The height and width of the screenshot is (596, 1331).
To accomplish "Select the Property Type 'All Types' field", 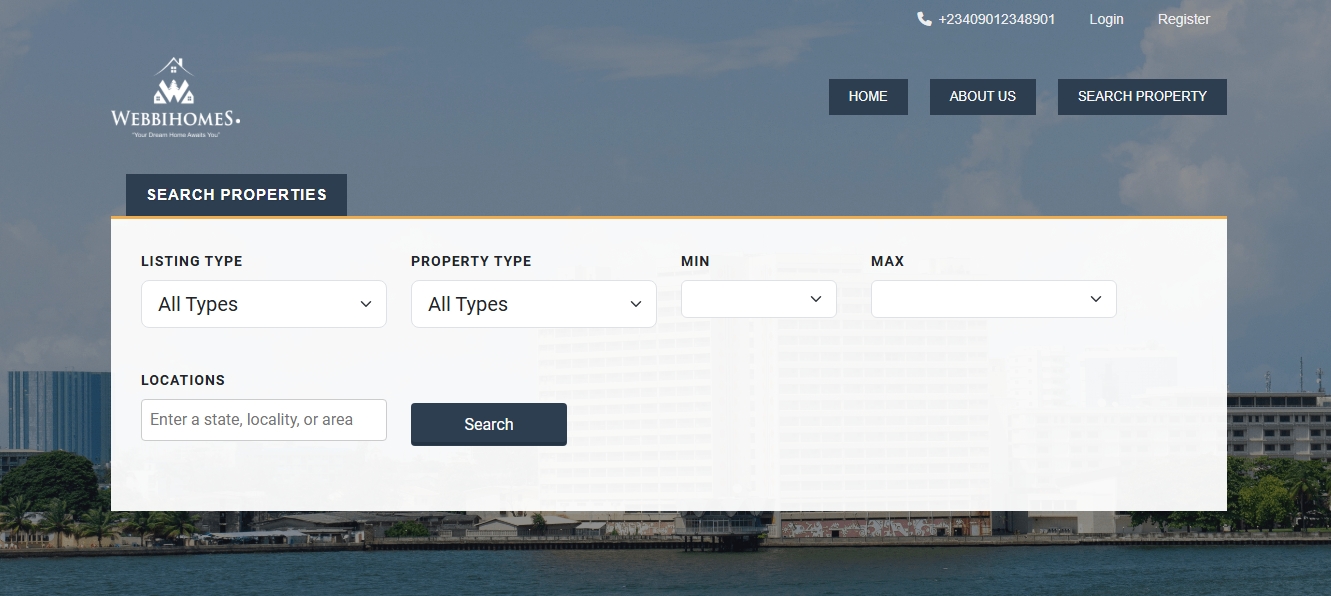I will coord(520,304).
